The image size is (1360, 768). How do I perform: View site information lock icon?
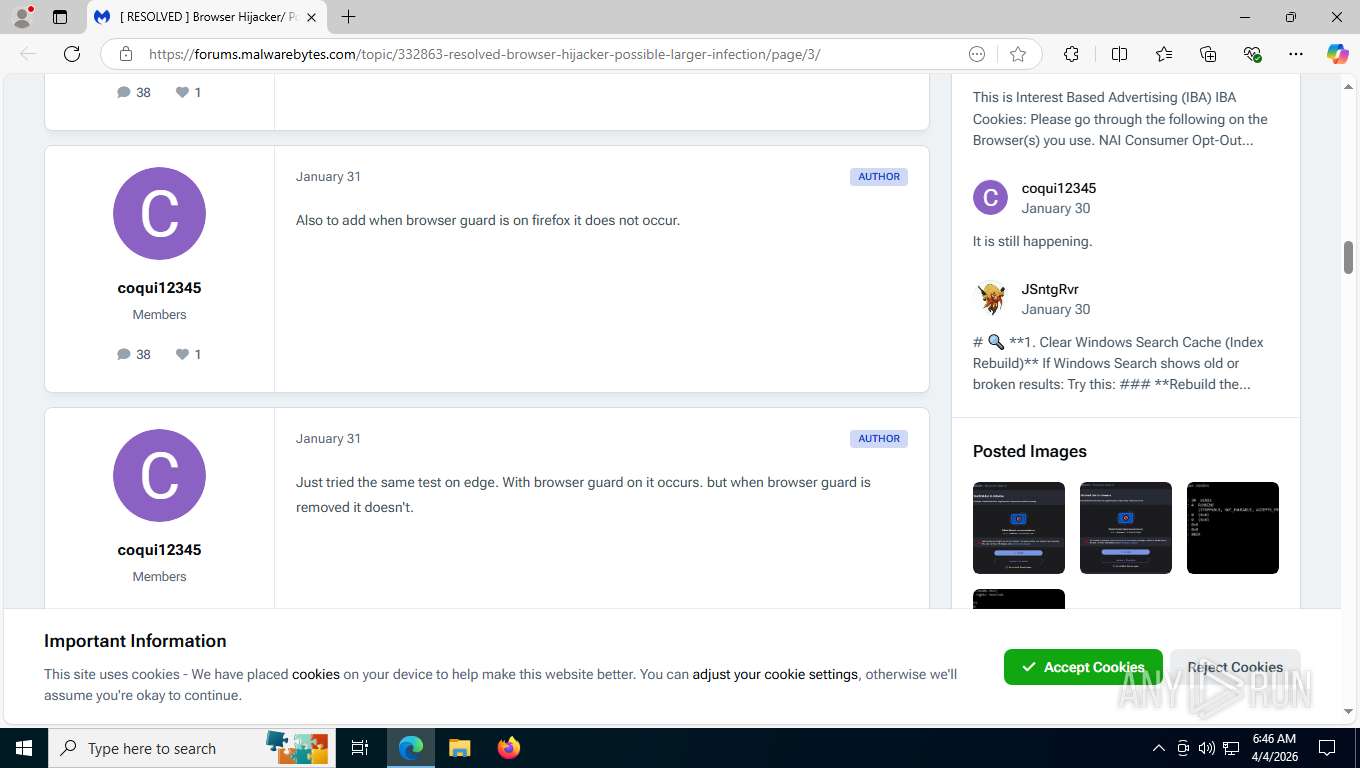click(x=125, y=54)
